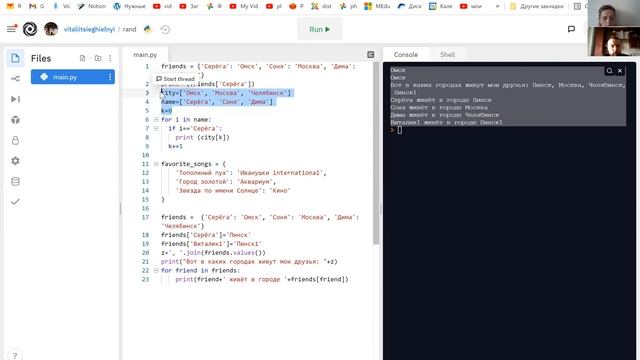Open the version history icon

(165, 29)
